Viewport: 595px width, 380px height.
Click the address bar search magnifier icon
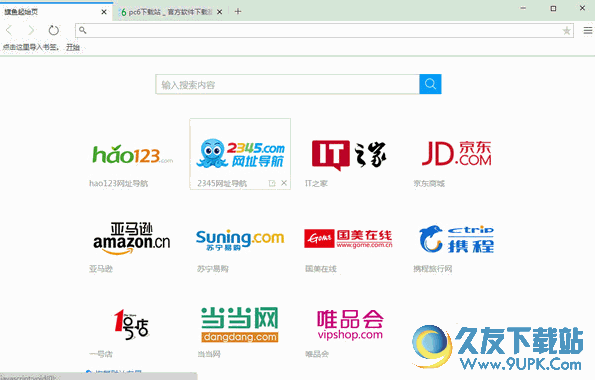pos(82,30)
